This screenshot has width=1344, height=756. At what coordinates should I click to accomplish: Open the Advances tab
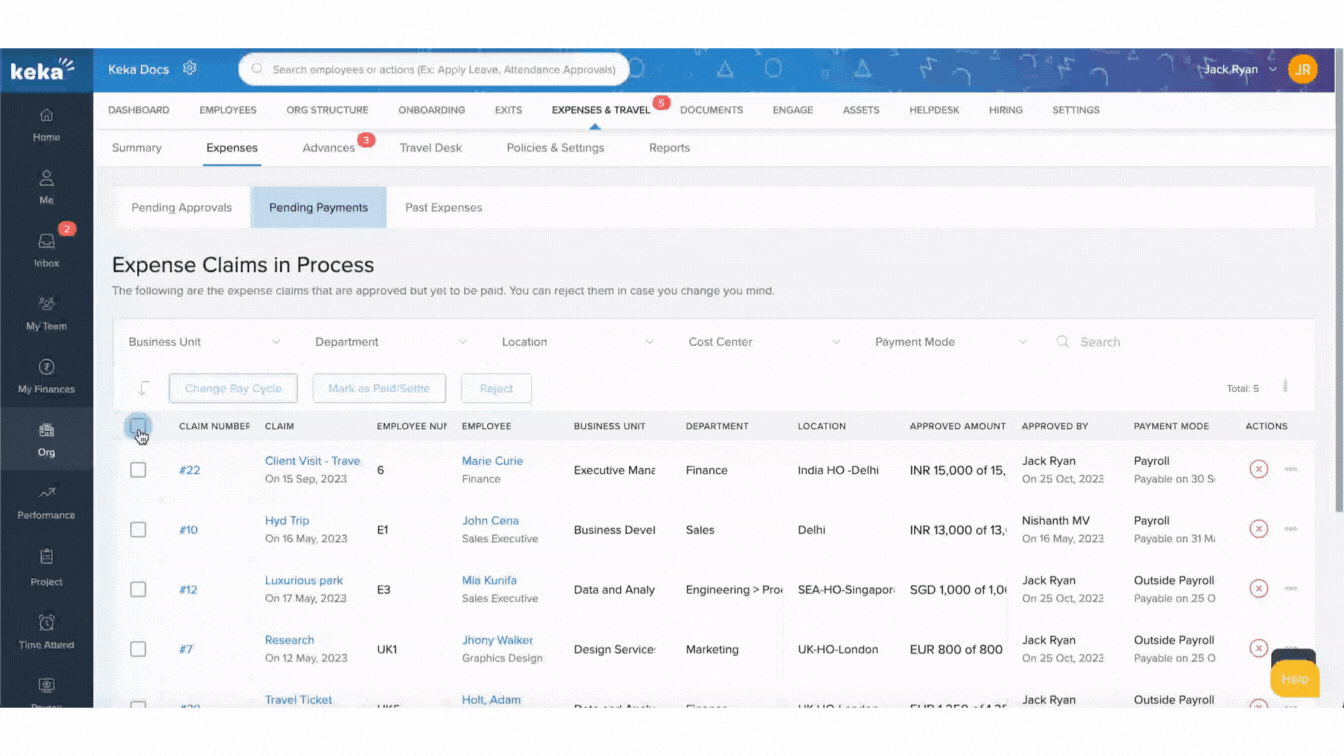[x=329, y=148]
